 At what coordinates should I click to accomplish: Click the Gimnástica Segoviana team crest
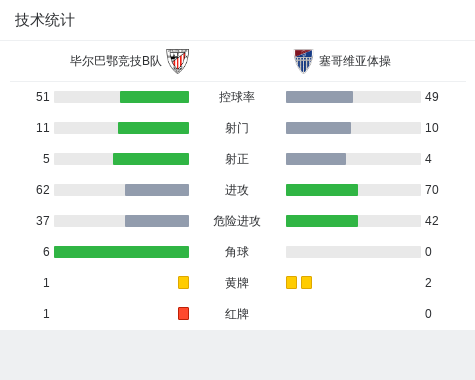pos(303,61)
